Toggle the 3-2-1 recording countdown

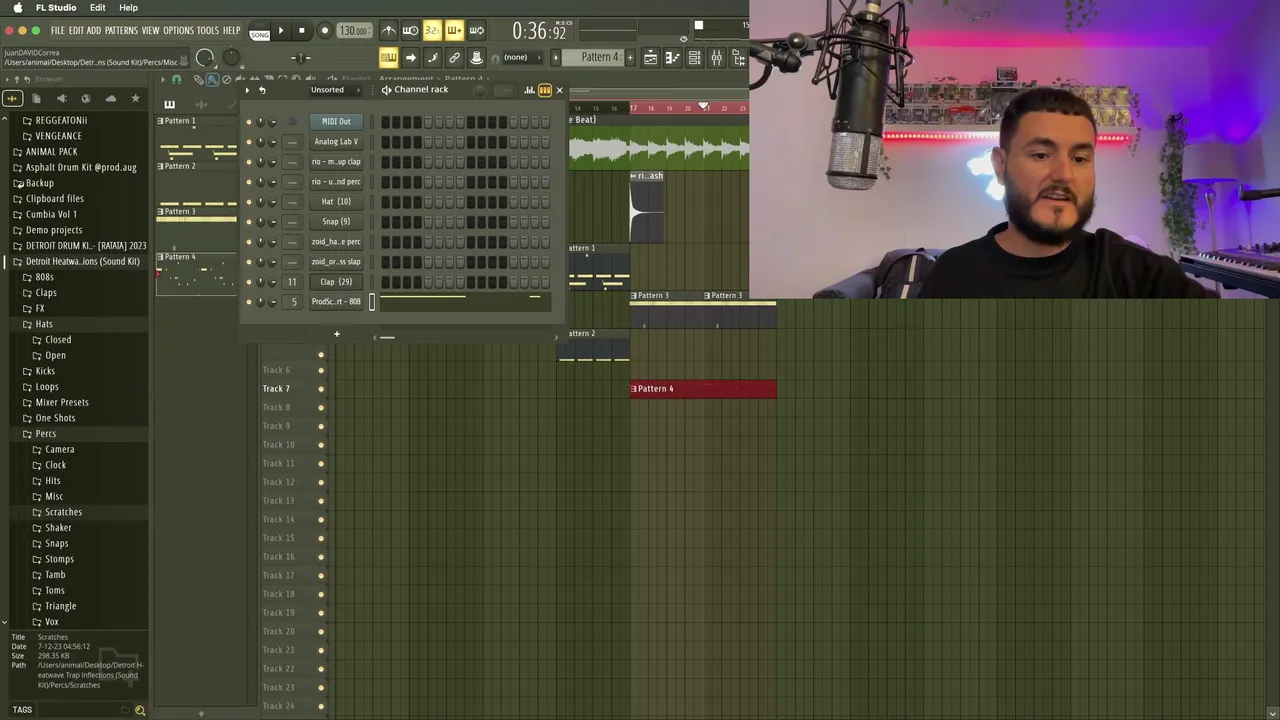(x=432, y=31)
